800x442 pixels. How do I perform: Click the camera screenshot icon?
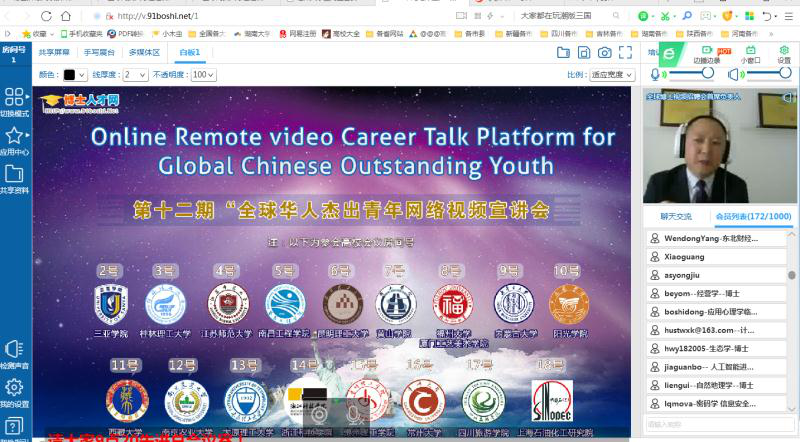[605, 52]
